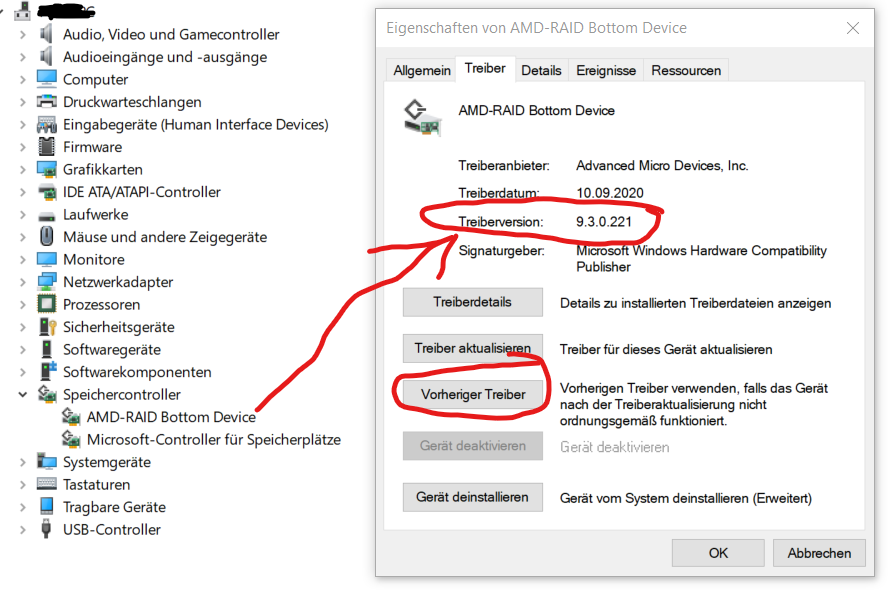Expand the Monitore node
This screenshot has width=895, height=612.
[x=22, y=260]
